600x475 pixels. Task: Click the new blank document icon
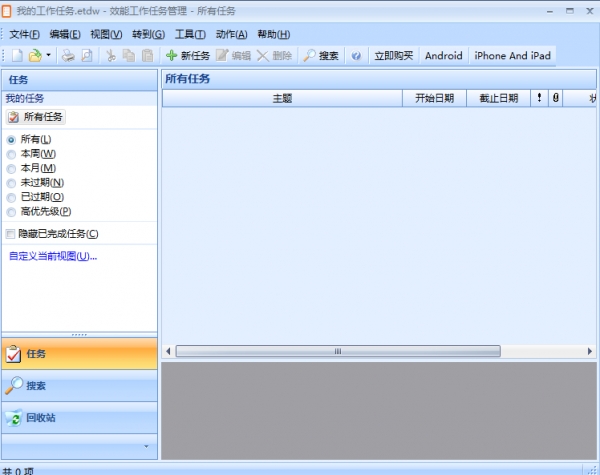coord(17,56)
